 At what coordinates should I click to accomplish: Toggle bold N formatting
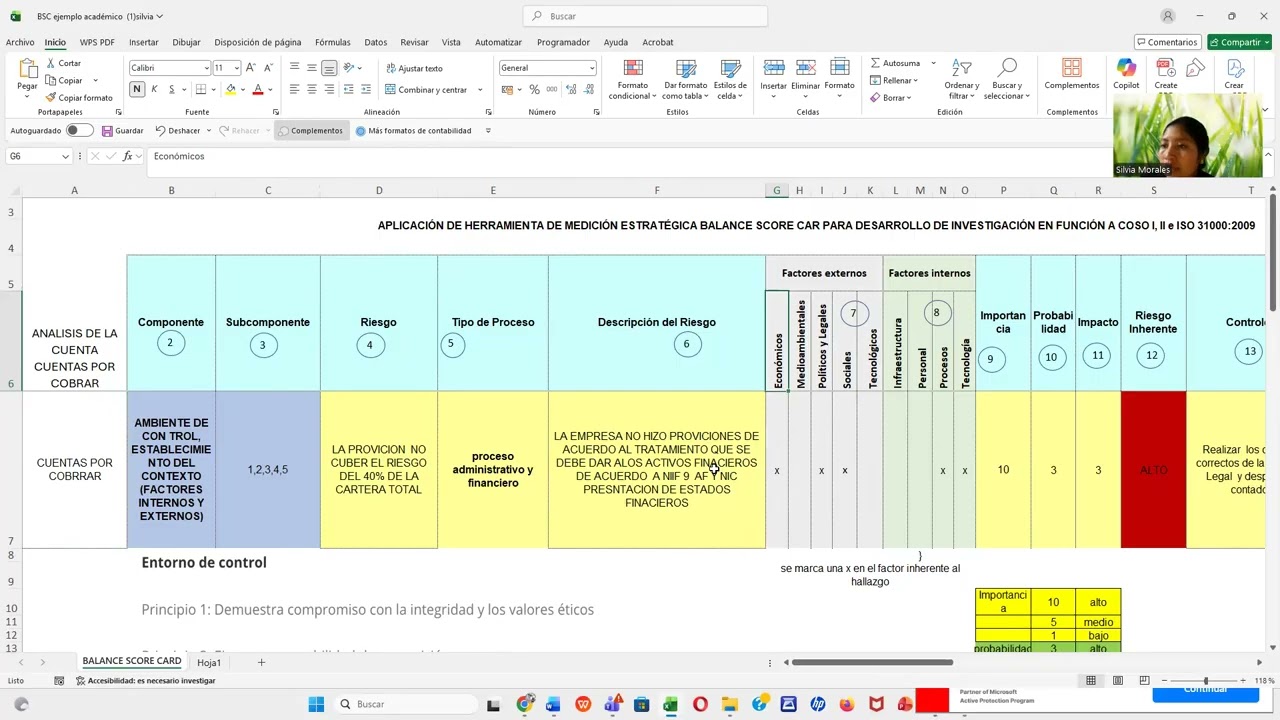click(137, 89)
